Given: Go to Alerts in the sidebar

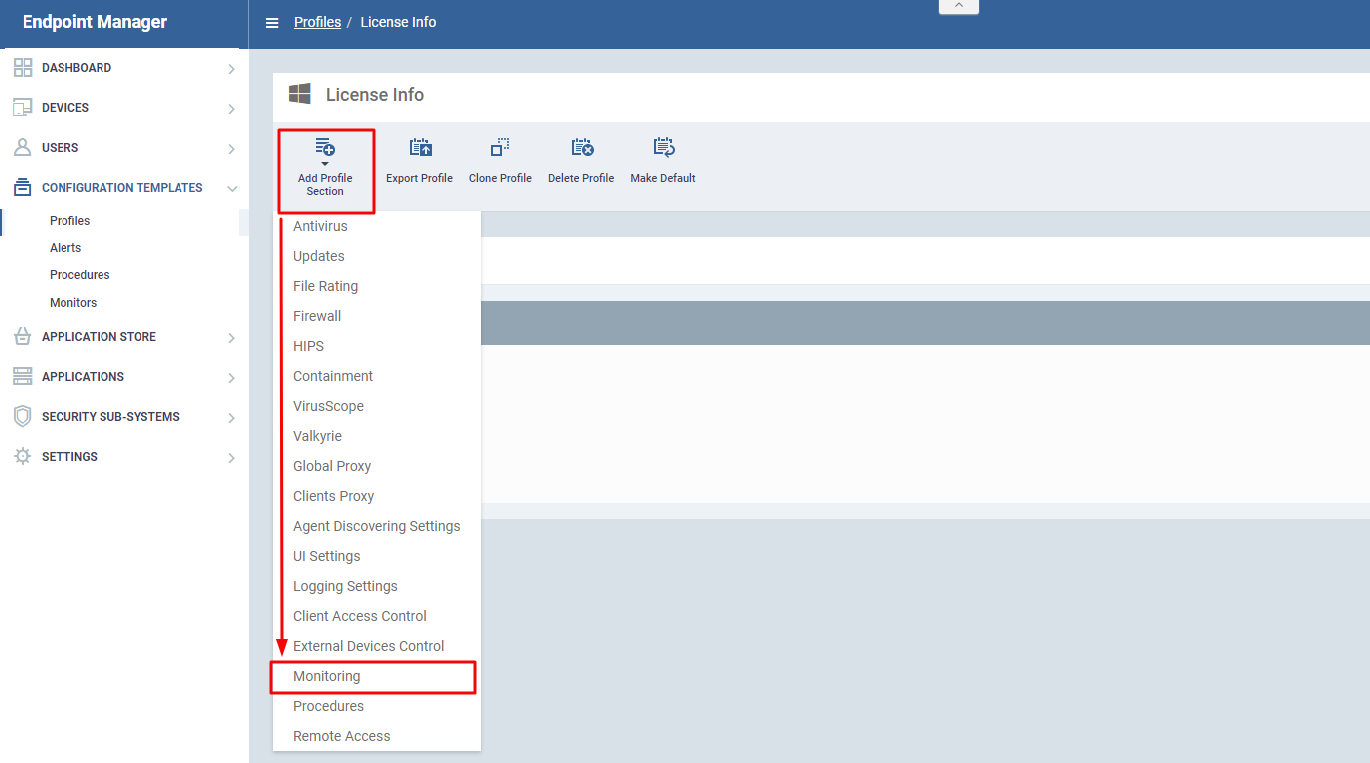Looking at the screenshot, I should [66, 248].
